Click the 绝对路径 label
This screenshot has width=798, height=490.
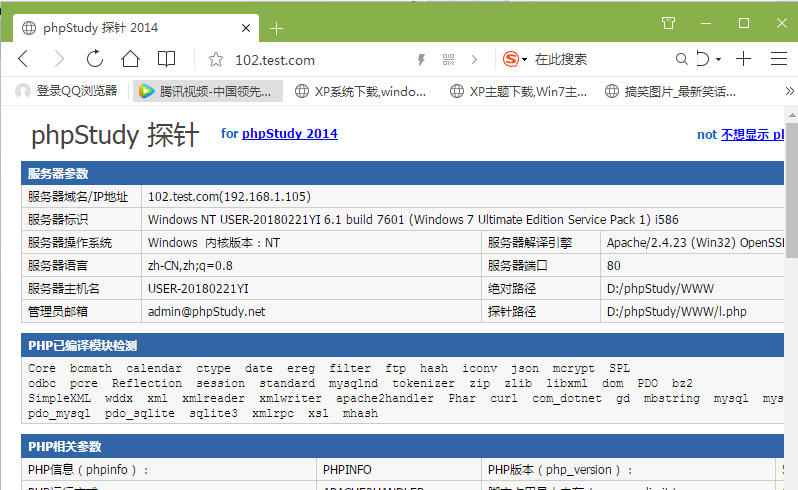(511, 289)
